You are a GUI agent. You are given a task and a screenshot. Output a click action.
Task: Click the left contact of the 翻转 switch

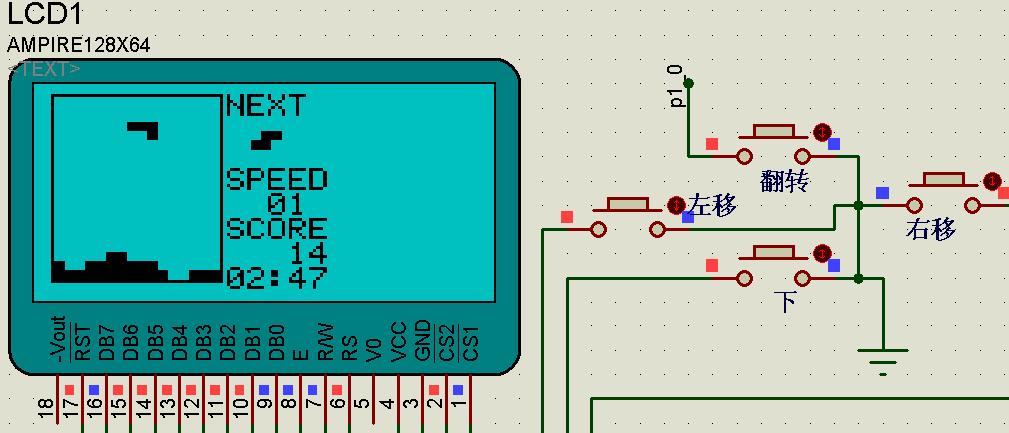[x=745, y=156]
